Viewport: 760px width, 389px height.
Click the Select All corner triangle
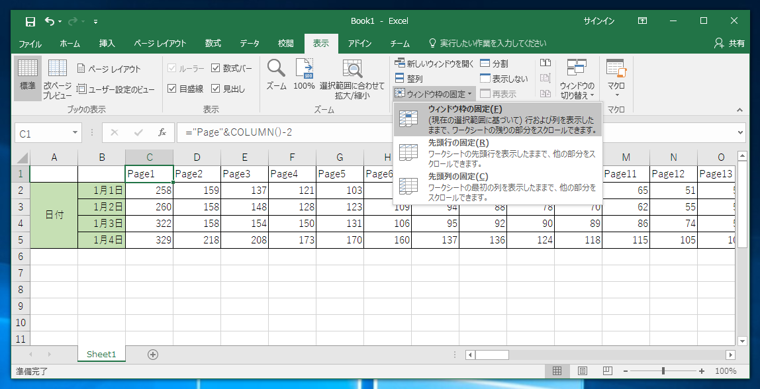coord(22,157)
